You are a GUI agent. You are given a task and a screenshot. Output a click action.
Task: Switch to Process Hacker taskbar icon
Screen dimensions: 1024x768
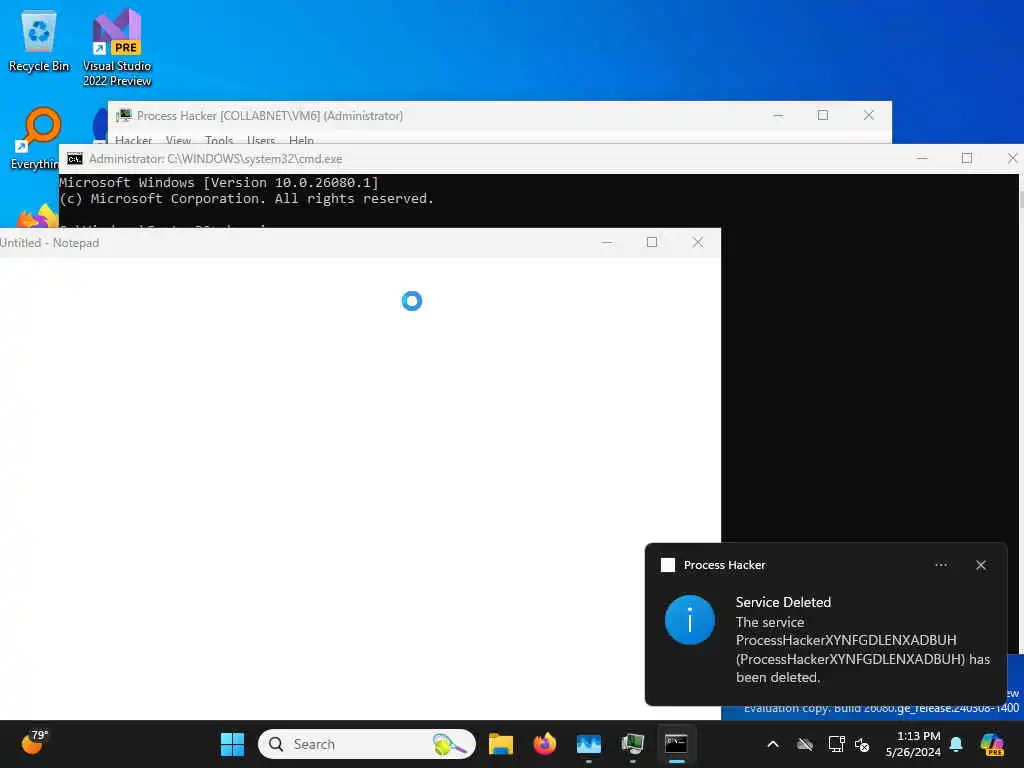point(632,744)
